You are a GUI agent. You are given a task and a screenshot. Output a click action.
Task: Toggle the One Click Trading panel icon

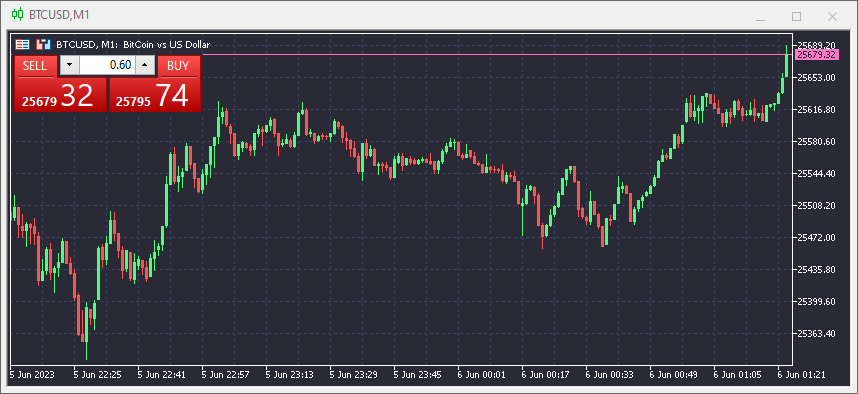[22, 45]
